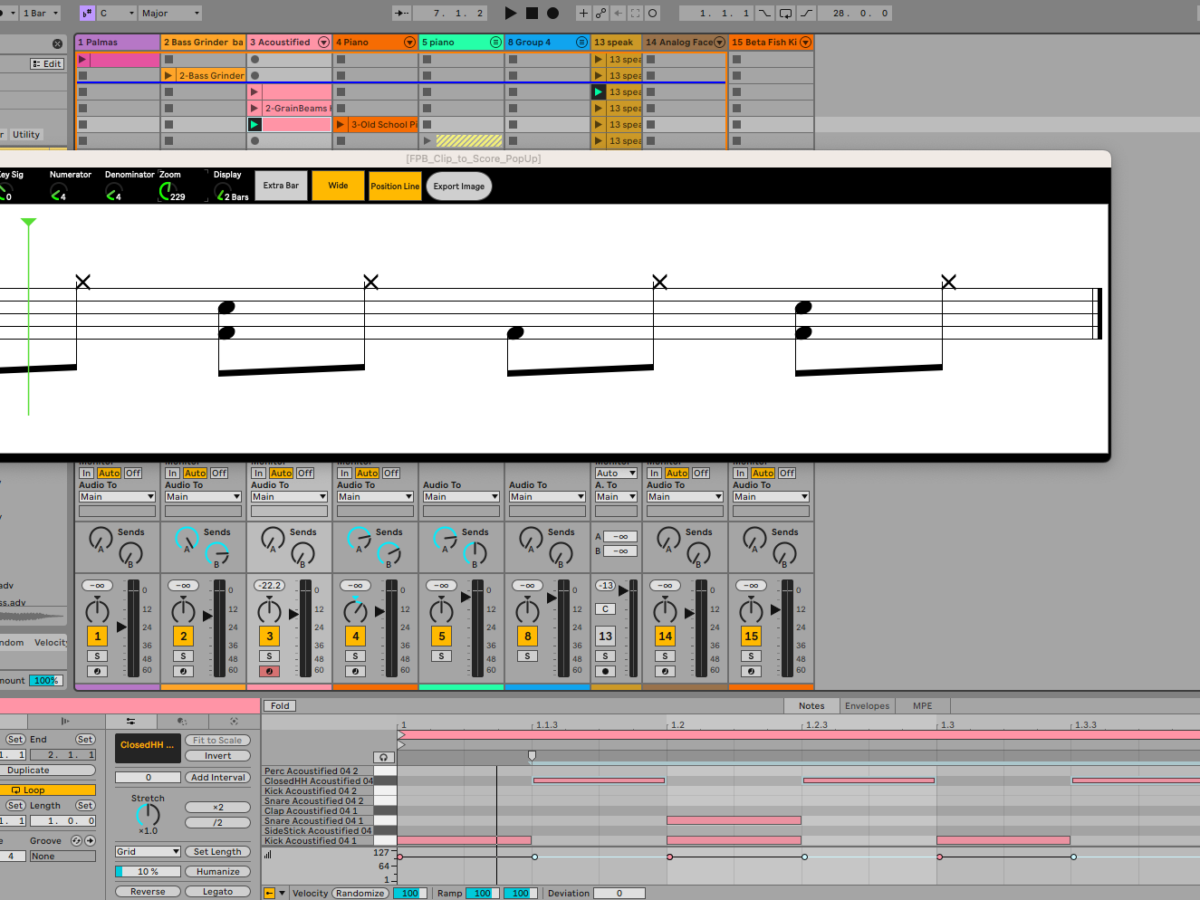
Task: Launch the 3-Old School Piano clip
Action: pos(341,125)
